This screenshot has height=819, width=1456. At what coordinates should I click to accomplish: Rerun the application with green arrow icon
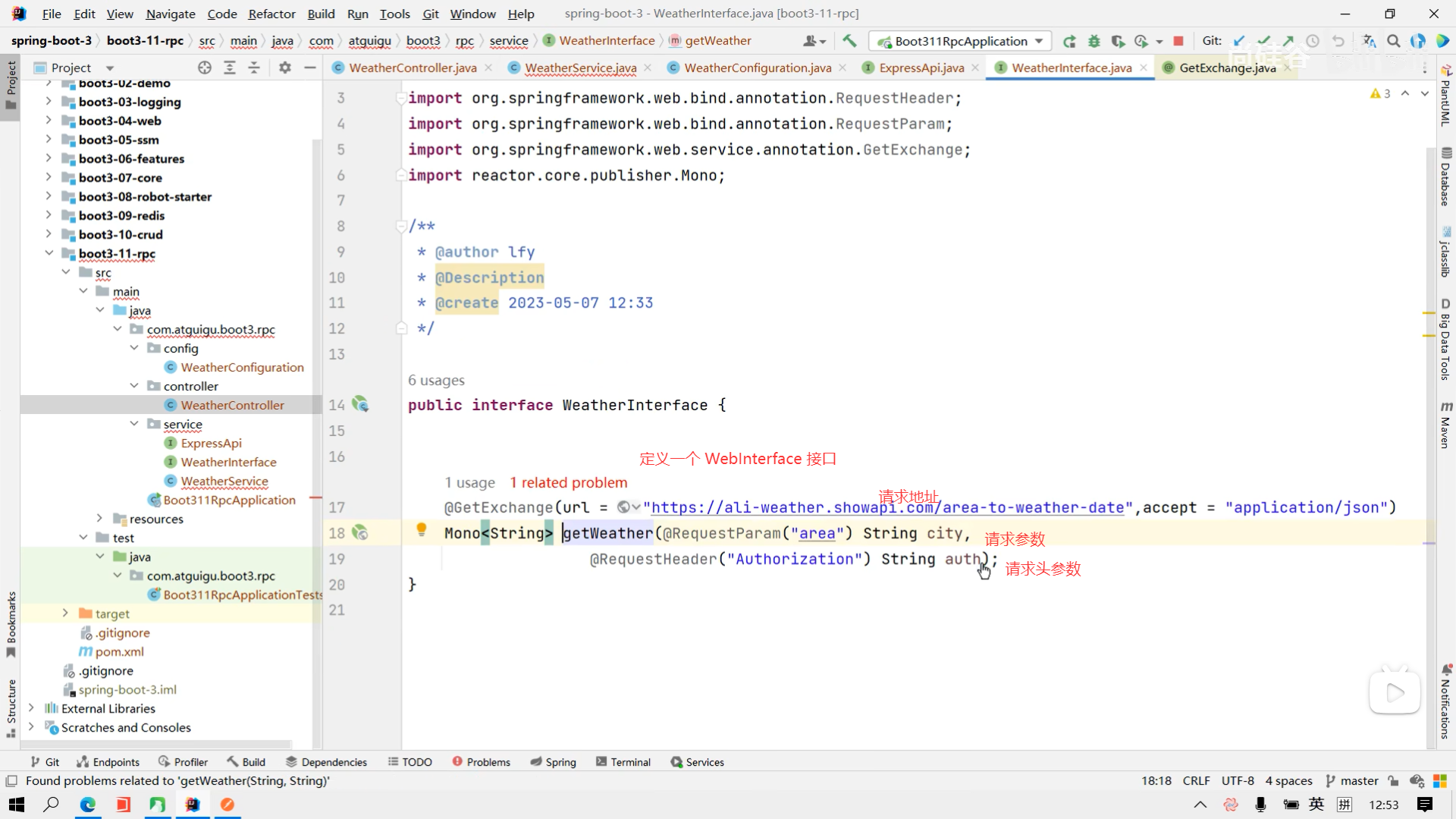pos(1069,41)
